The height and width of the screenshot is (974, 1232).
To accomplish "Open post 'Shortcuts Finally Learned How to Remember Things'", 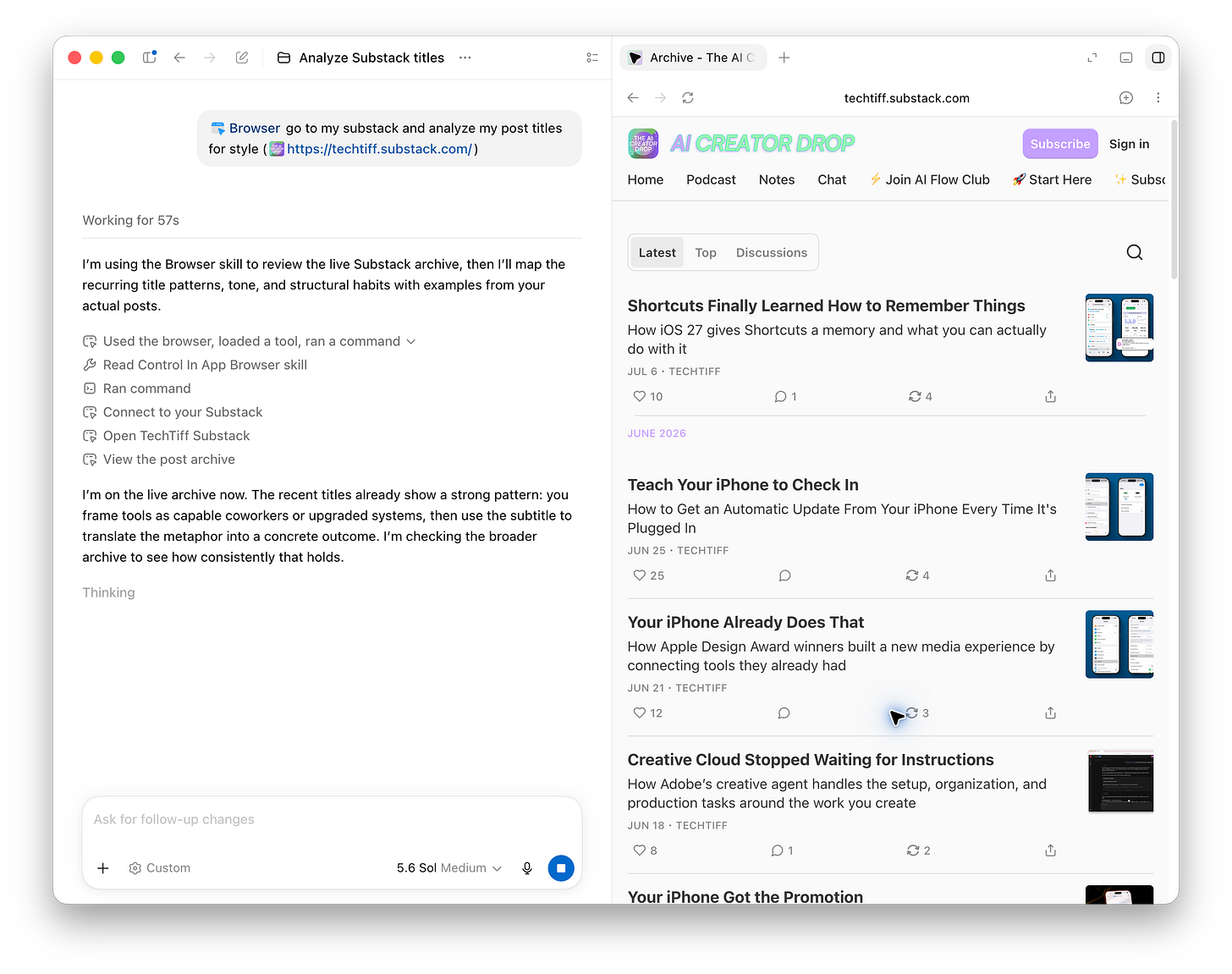I will 826,305.
